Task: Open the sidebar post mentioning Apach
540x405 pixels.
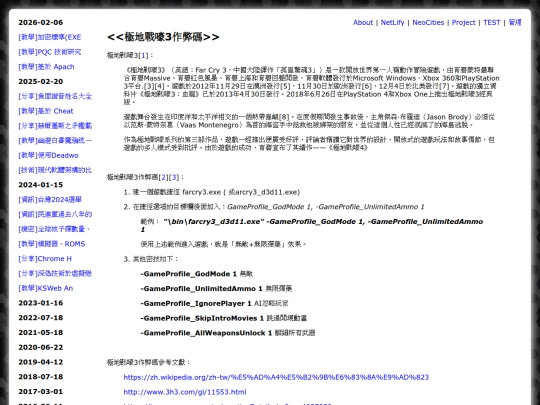Action: tap(46, 67)
